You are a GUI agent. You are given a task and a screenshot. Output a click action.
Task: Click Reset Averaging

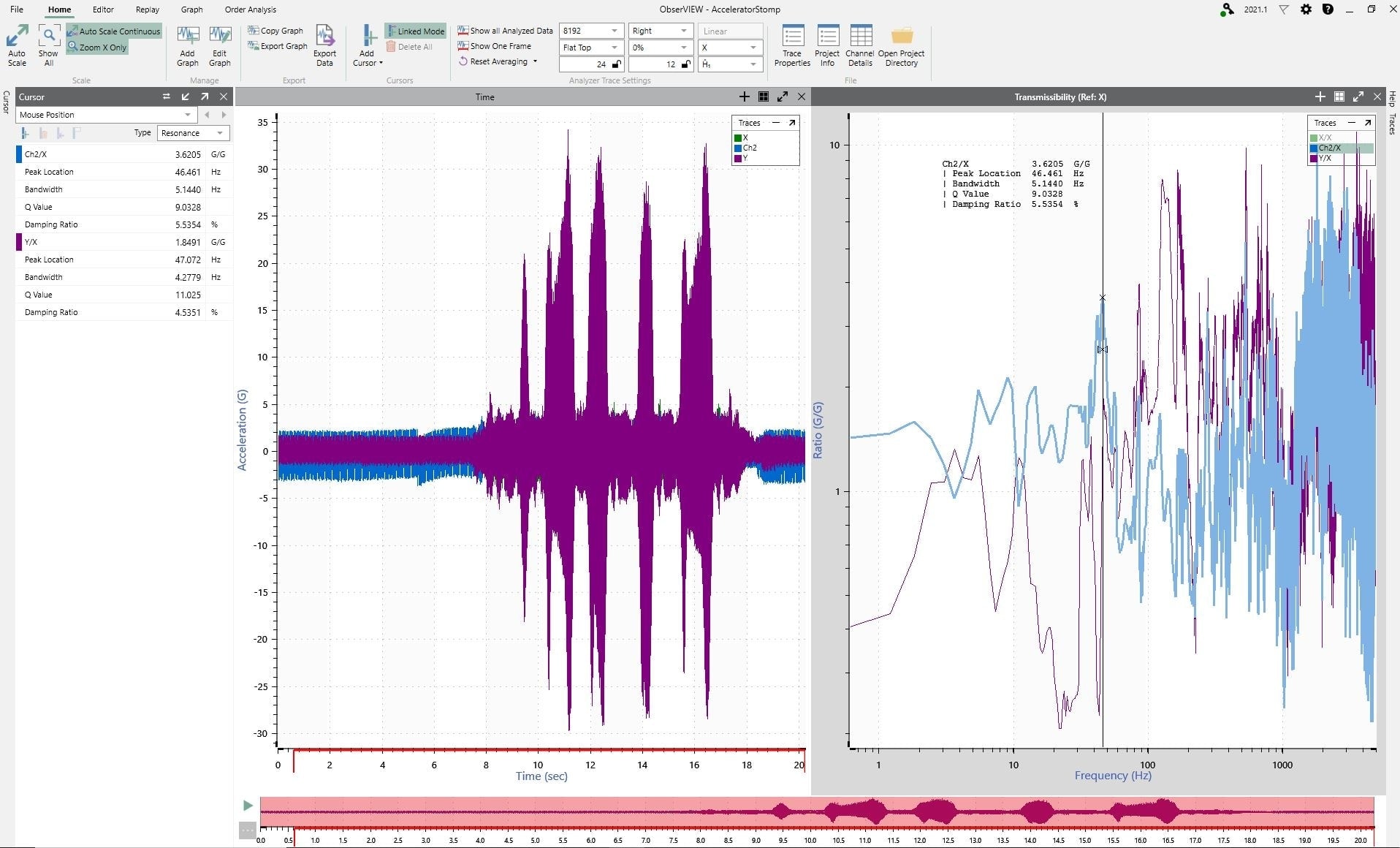(493, 61)
